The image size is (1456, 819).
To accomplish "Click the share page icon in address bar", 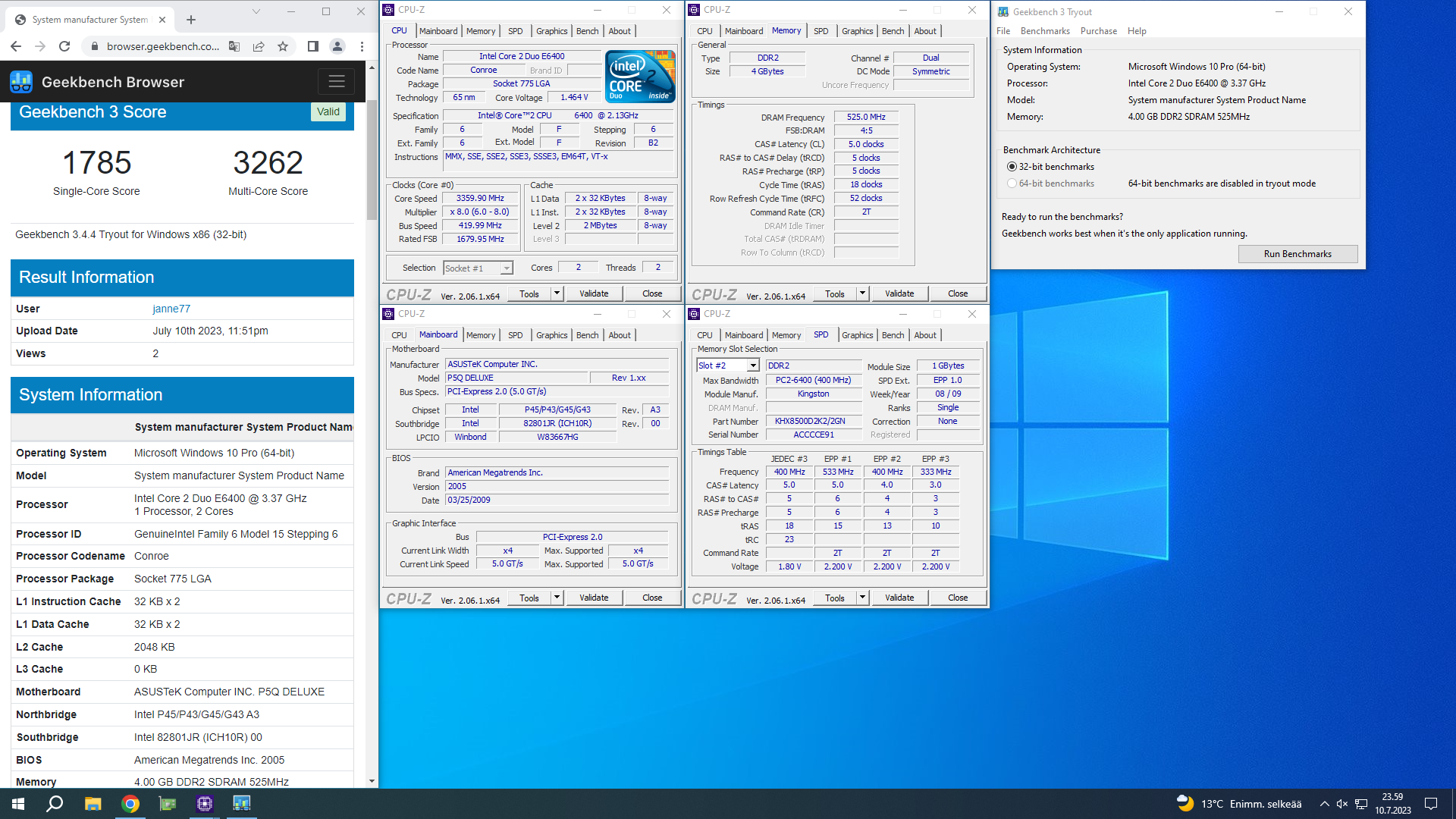I will 259,46.
